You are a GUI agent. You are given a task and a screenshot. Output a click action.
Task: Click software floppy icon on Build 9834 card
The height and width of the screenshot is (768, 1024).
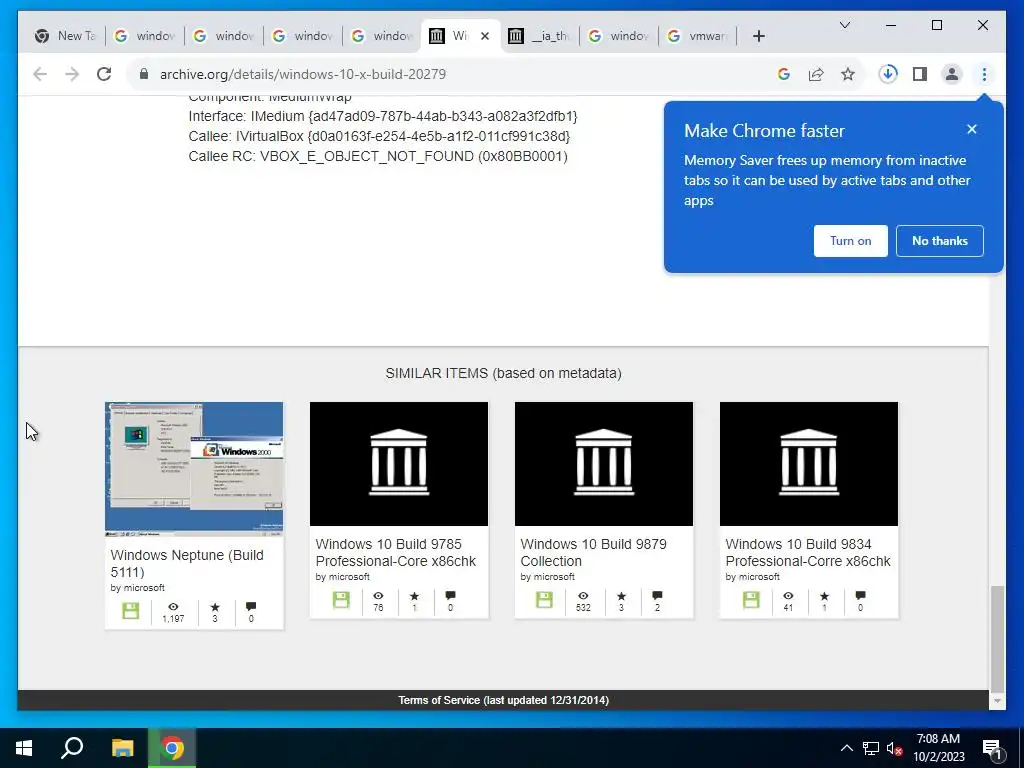[x=751, y=600]
